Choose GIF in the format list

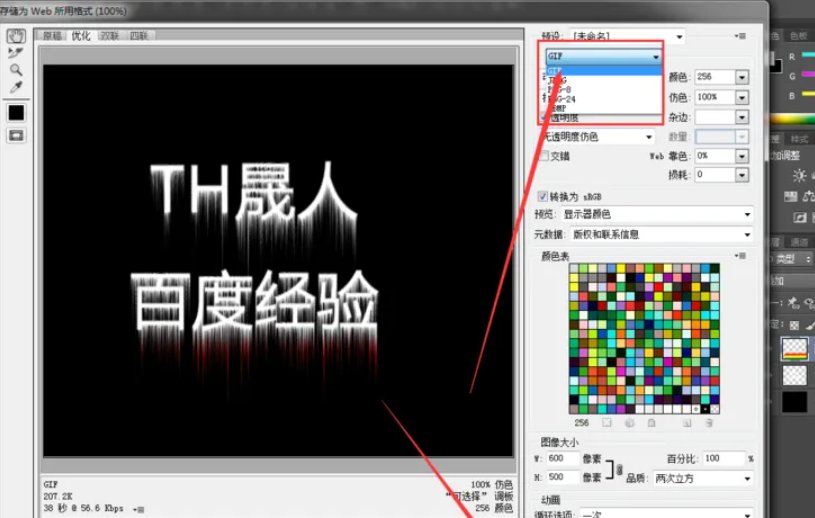click(603, 70)
